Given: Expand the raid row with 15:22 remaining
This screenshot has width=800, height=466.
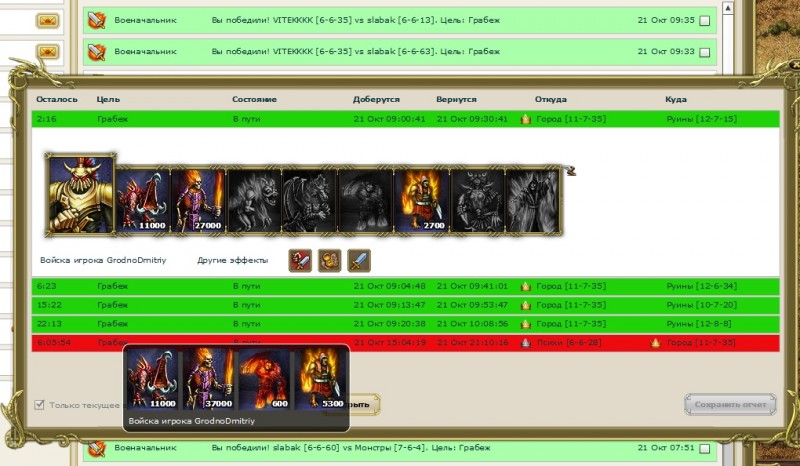Looking at the screenshot, I should [400, 304].
